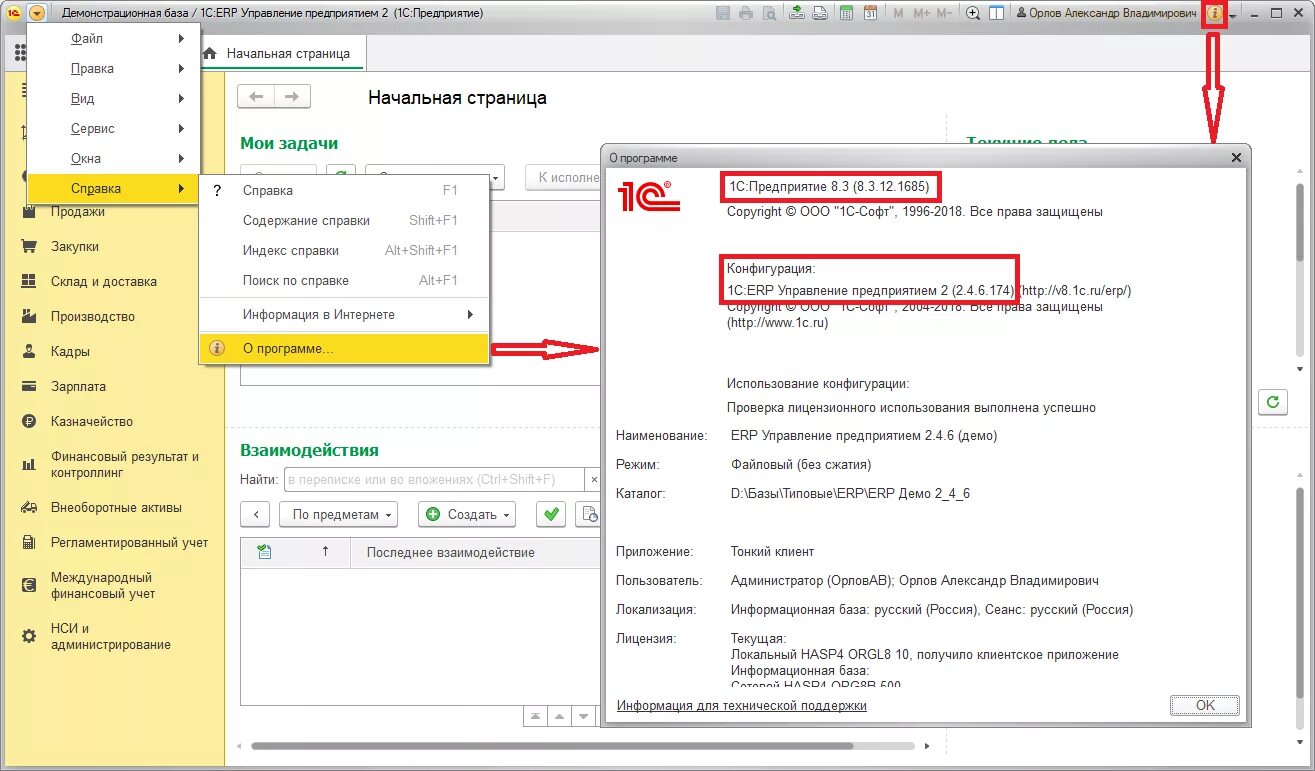Viewport: 1315px width, 771px height.
Task: Click the zoom magnifier icon in the title toolbar
Action: pos(973,13)
